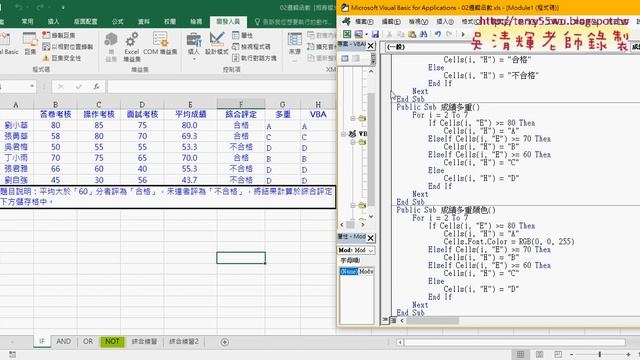Screen dimensions: 640x360
Task: Toggle Use Relative References recording option
Action: (x=68, y=47)
